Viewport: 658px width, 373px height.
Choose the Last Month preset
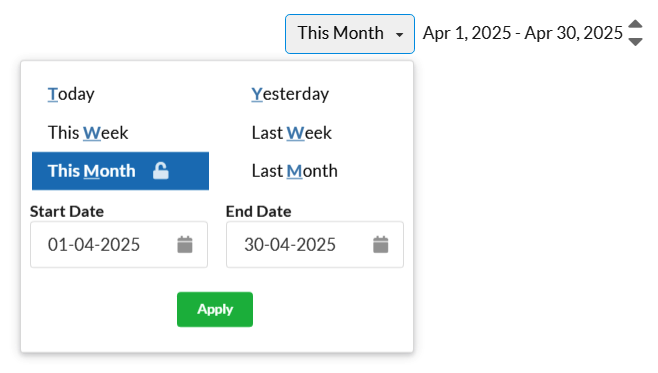pyautogui.click(x=295, y=171)
